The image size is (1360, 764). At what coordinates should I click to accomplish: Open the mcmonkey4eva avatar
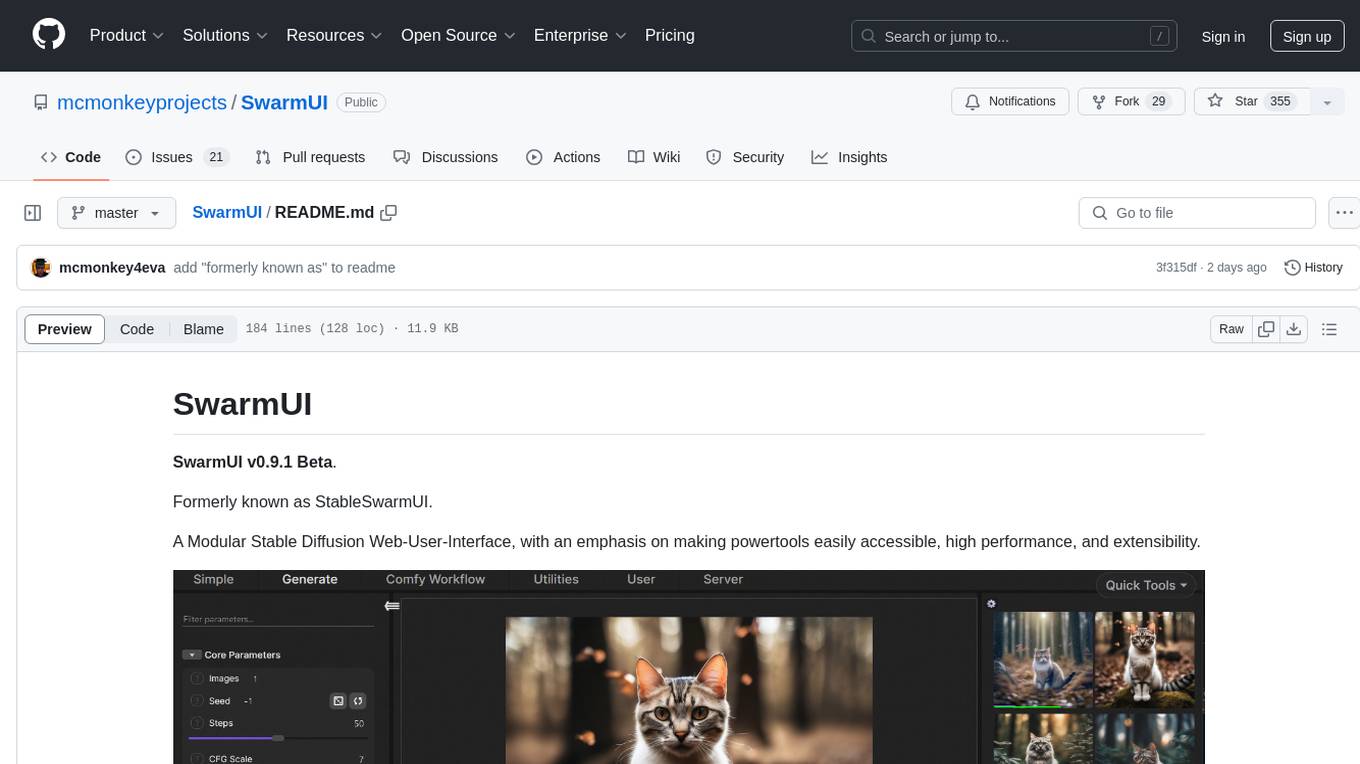pos(41,267)
